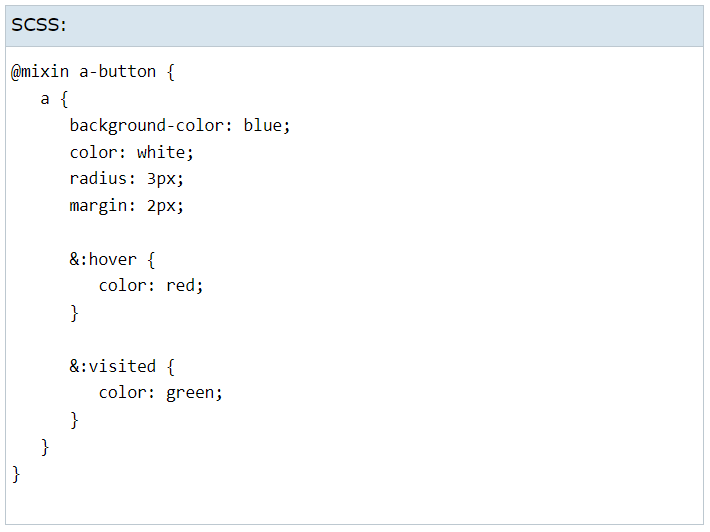710x532 pixels.
Task: Click the closing brace of the visited block
Action: pyautogui.click(x=74, y=419)
